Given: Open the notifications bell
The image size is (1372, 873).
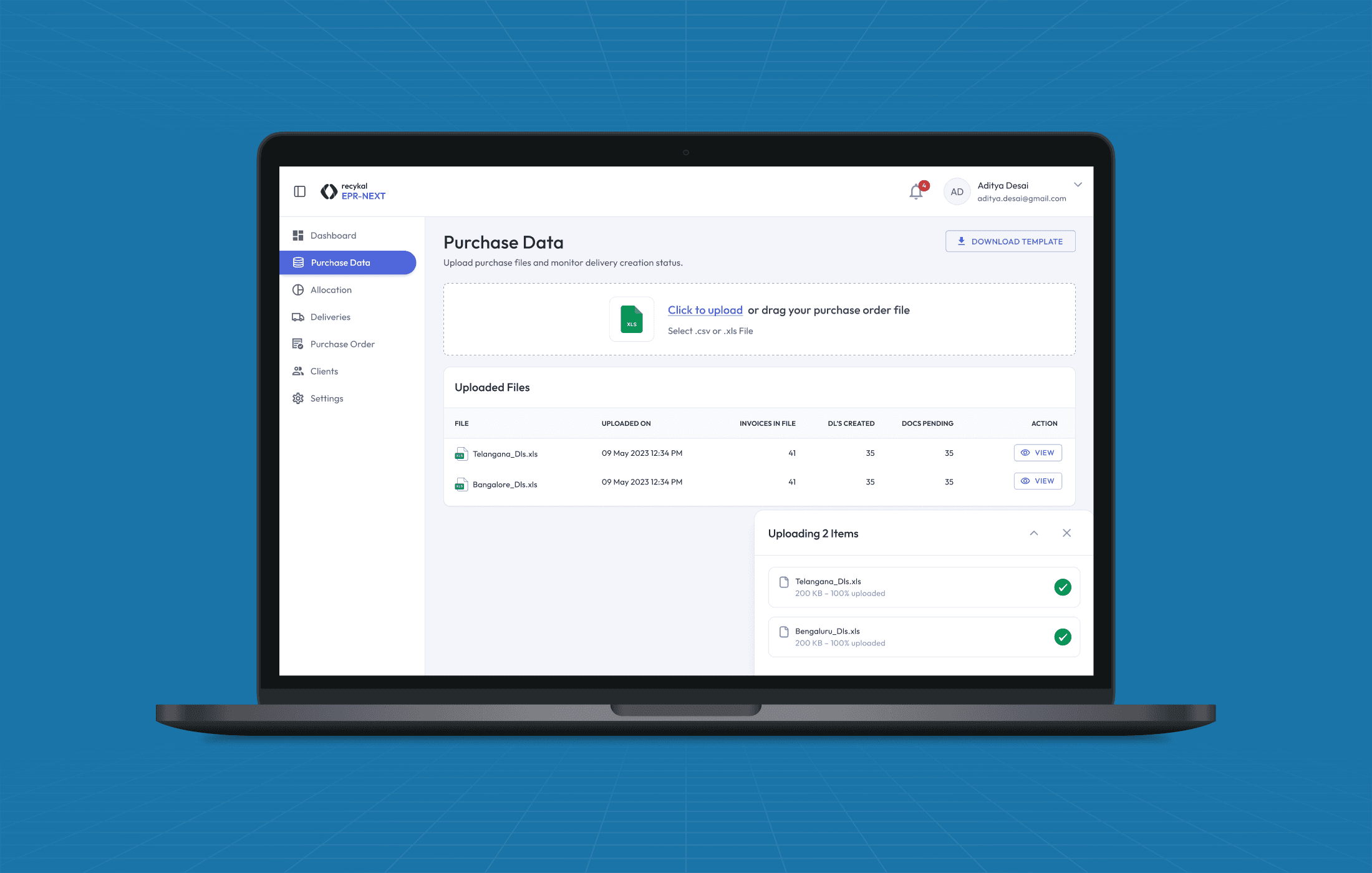Looking at the screenshot, I should click(x=915, y=191).
